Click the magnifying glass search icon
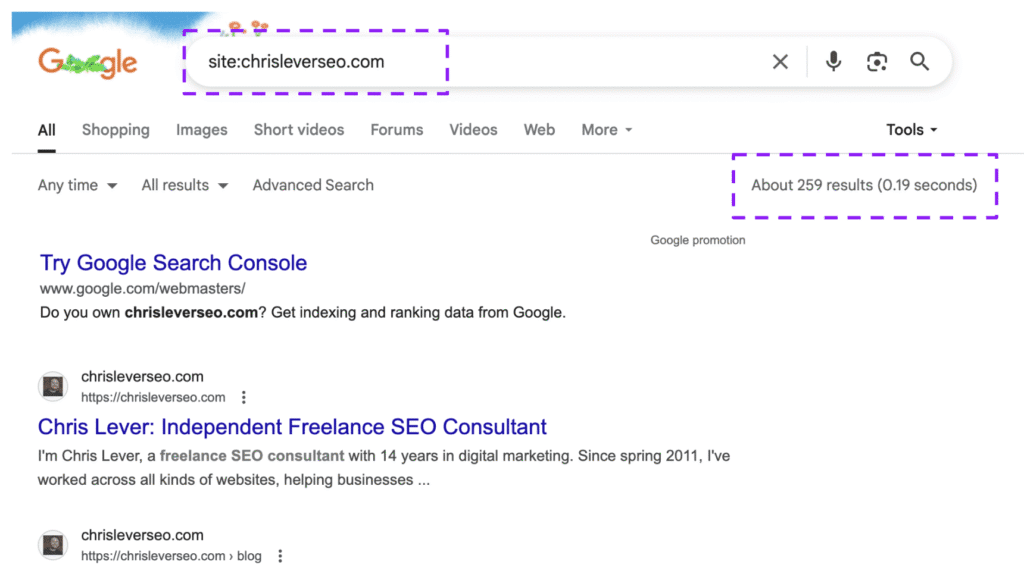Screen dimensions: 1024x577 pos(920,62)
